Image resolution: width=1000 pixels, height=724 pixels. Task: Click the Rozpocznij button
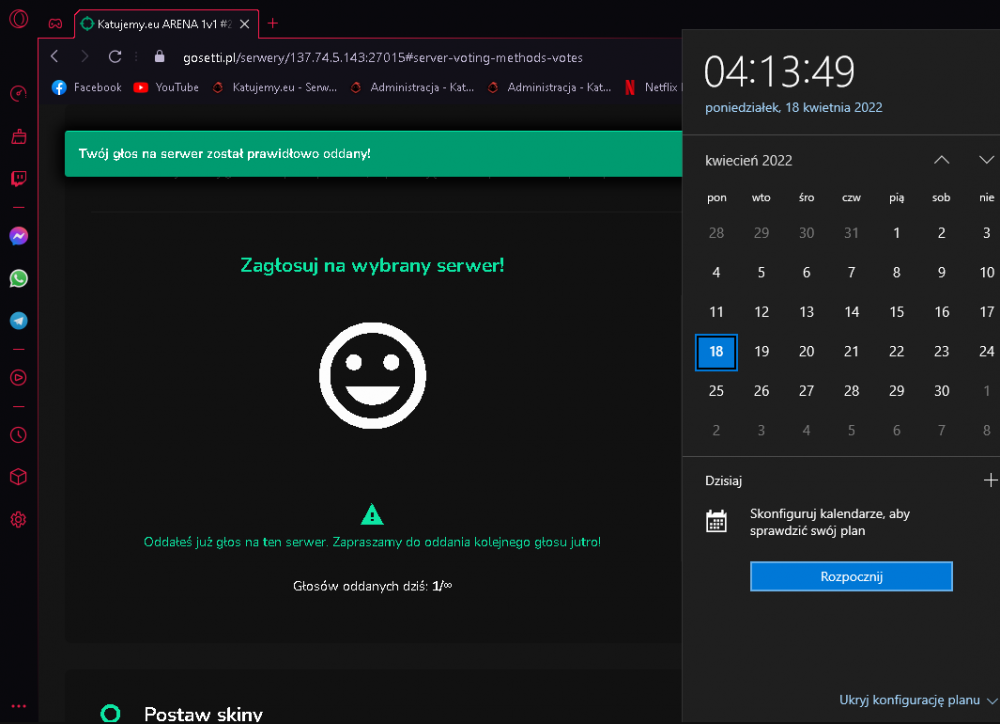[x=851, y=577]
